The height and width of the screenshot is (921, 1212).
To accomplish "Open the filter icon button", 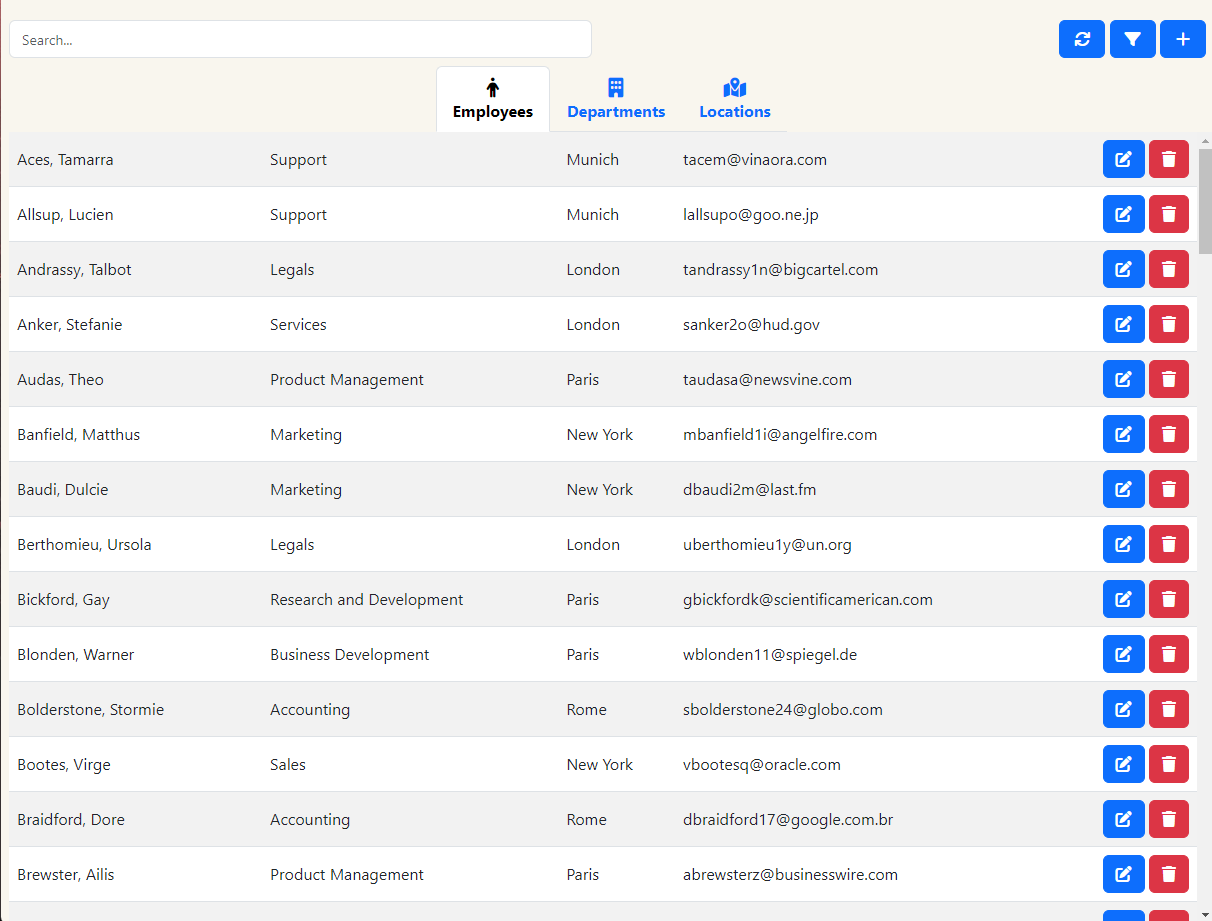I will point(1132,39).
